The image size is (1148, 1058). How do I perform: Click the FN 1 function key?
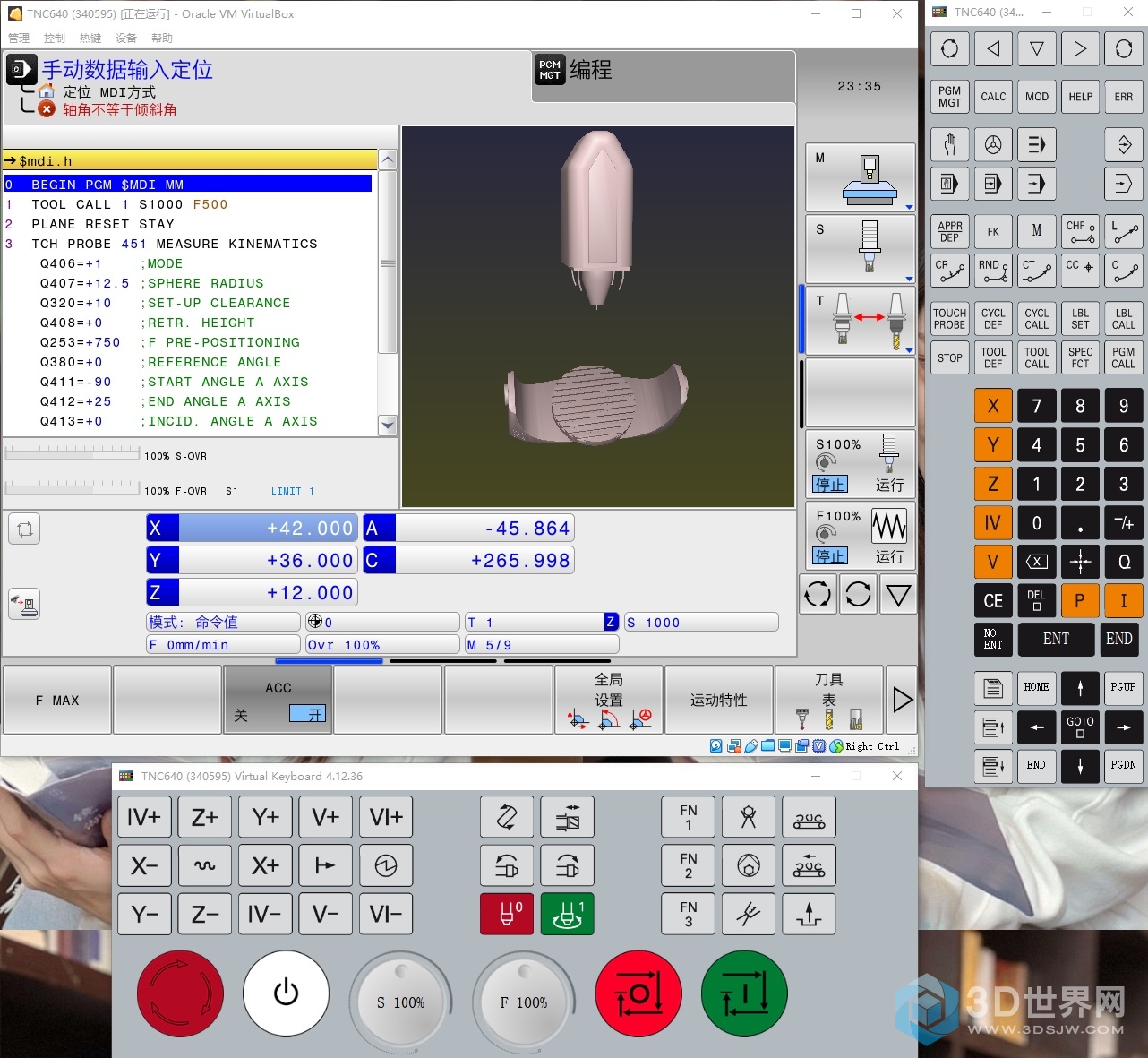tap(689, 817)
